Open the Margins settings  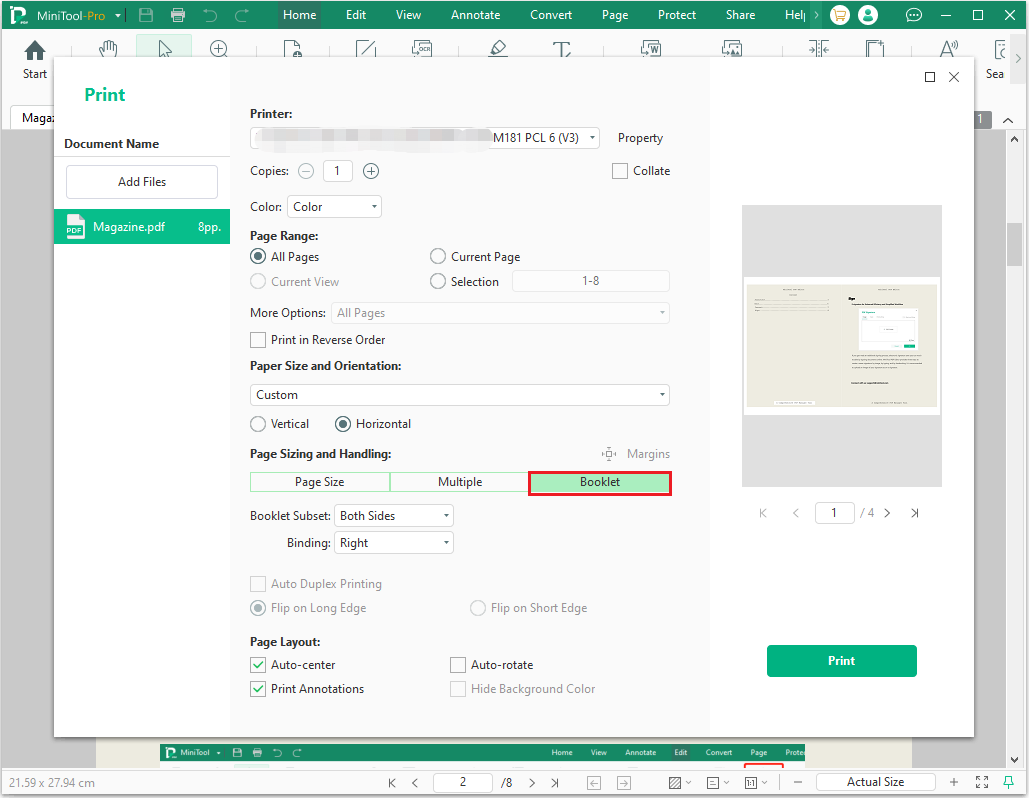(635, 454)
